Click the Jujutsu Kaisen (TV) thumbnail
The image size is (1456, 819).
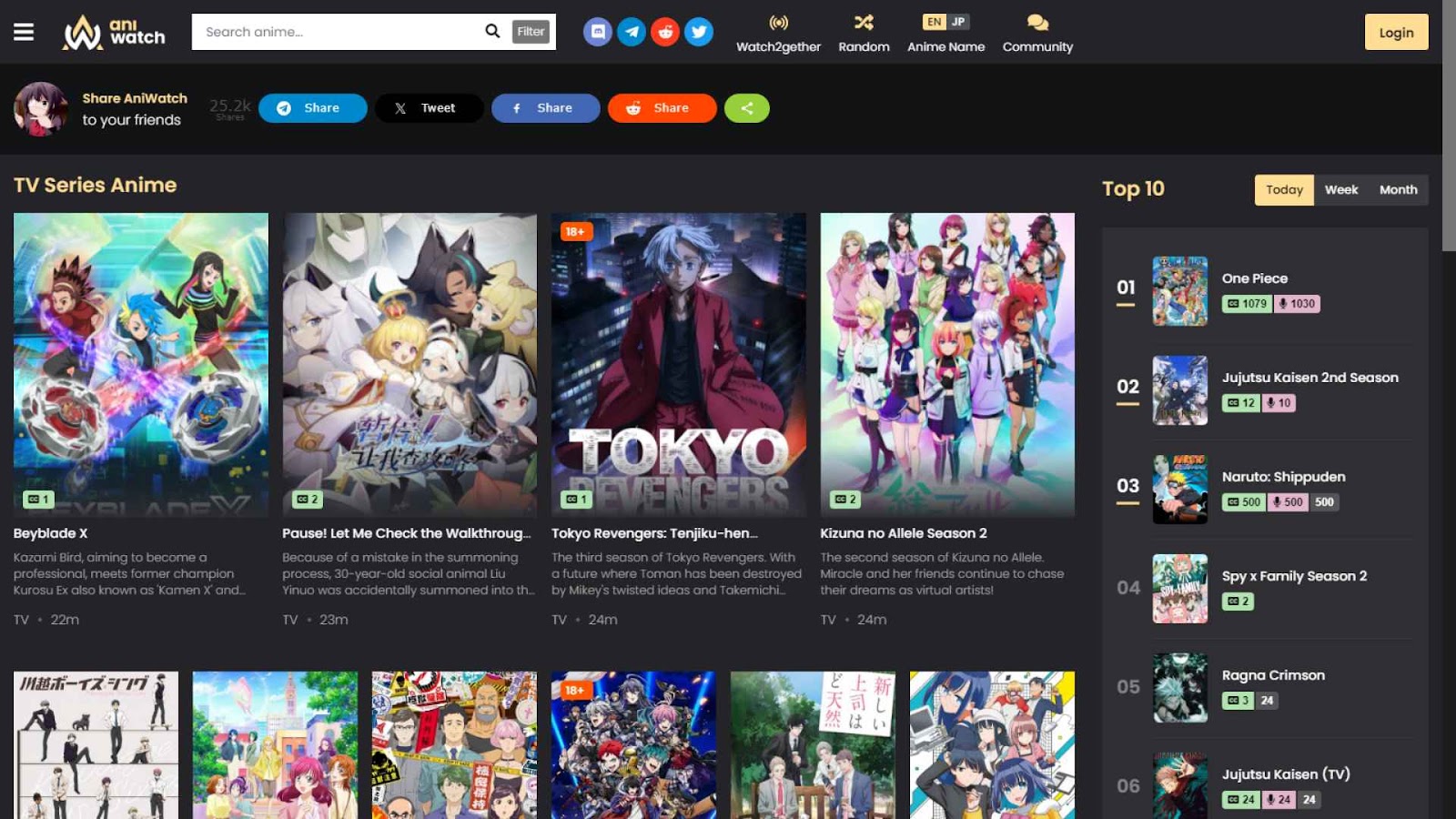tap(1180, 785)
